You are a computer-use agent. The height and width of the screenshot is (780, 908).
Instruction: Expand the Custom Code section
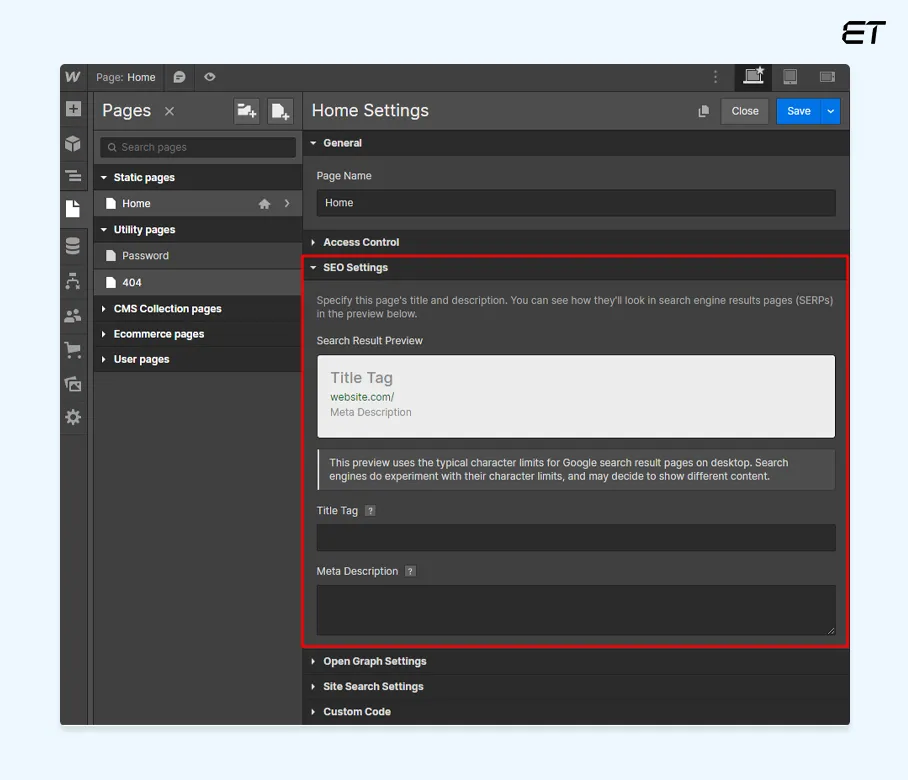tap(576, 712)
